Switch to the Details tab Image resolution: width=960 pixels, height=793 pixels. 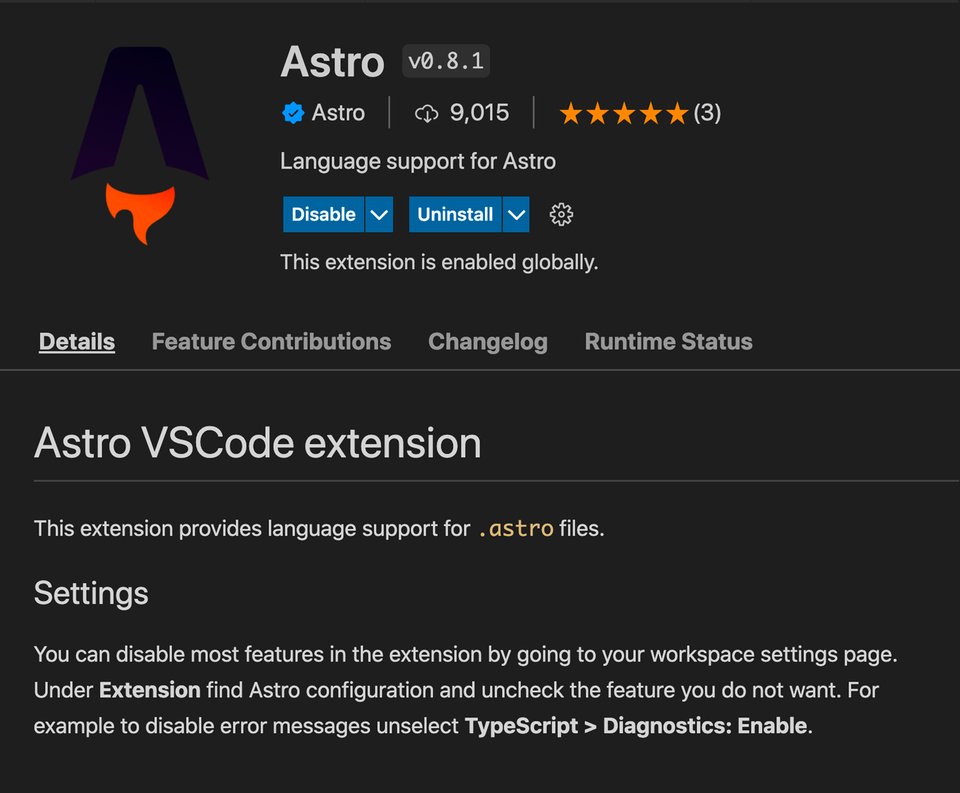pos(77,342)
